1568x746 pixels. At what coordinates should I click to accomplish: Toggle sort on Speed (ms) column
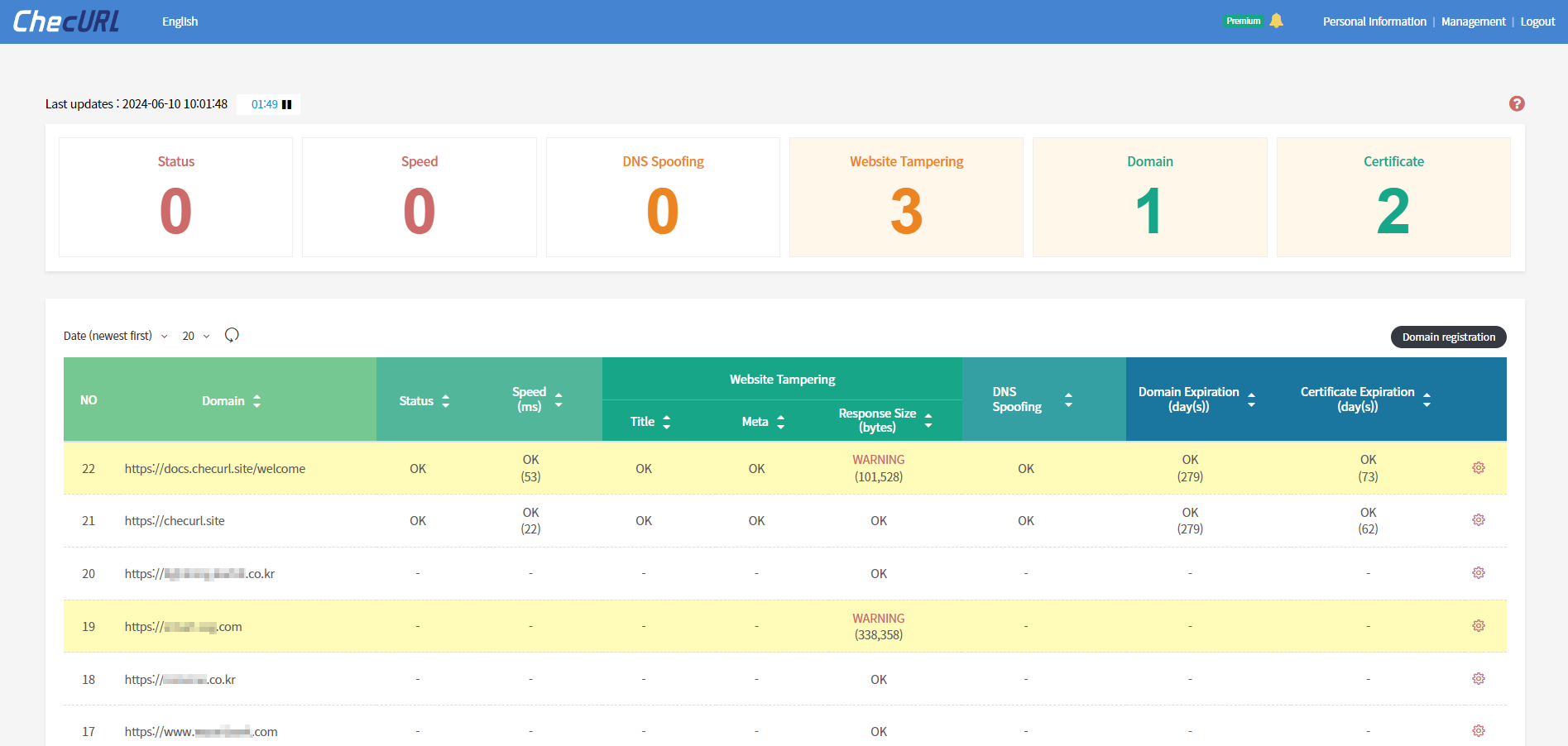pos(559,400)
